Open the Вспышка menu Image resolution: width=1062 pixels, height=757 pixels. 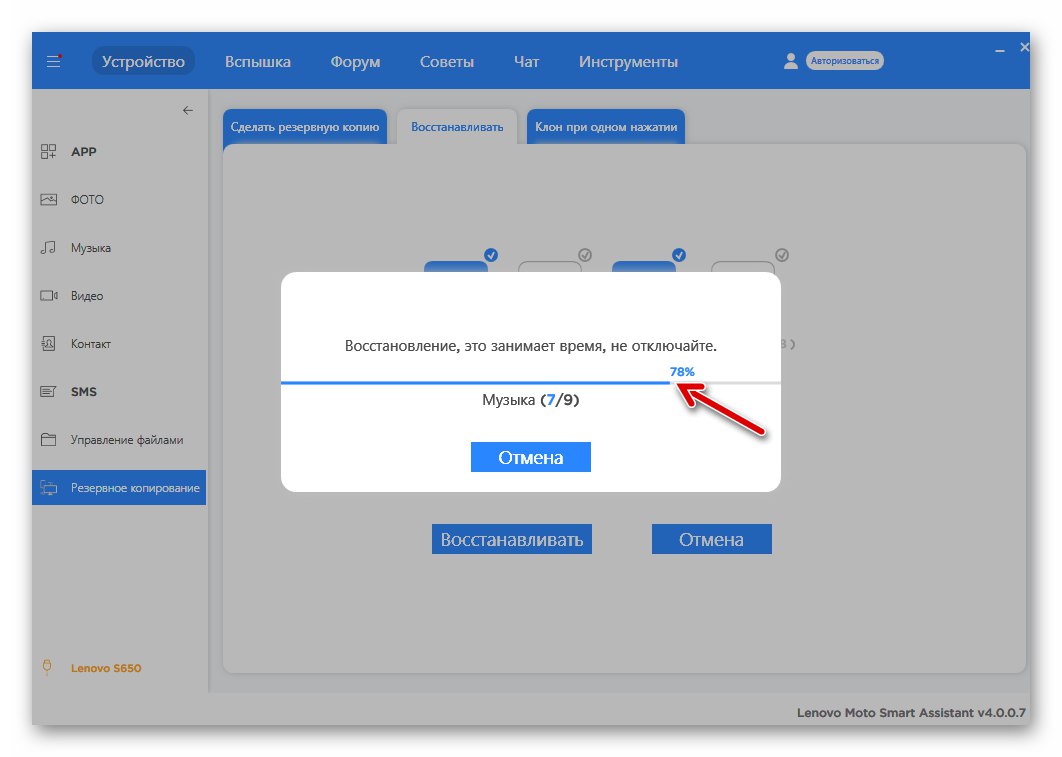point(257,62)
